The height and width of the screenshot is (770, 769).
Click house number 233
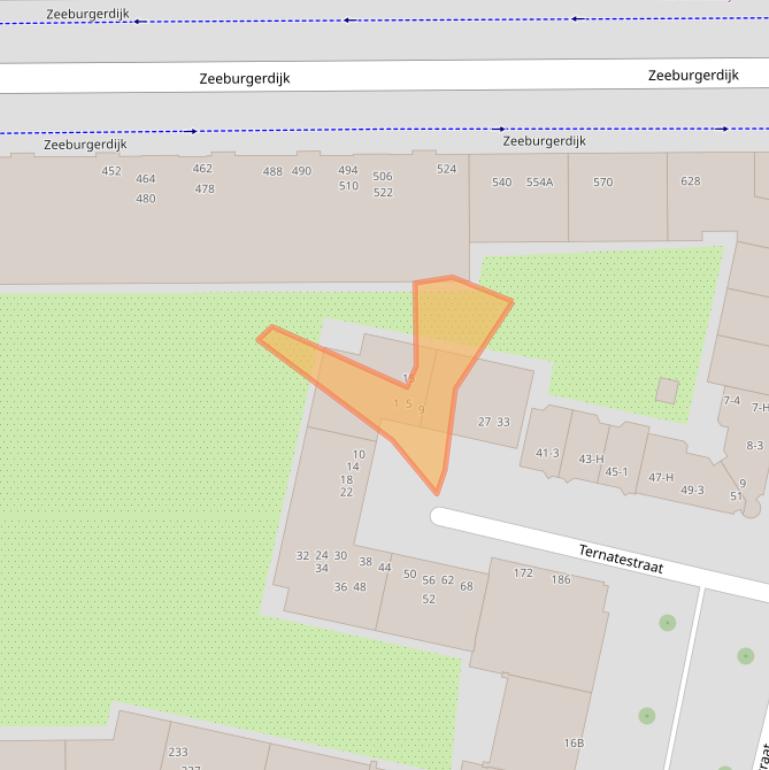click(x=178, y=753)
